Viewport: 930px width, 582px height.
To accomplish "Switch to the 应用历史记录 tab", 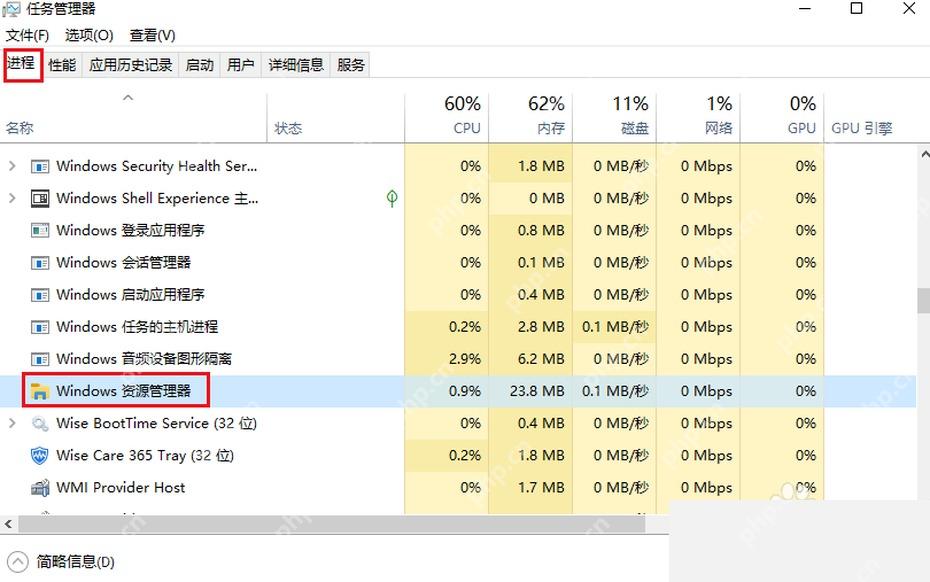I will pos(130,65).
